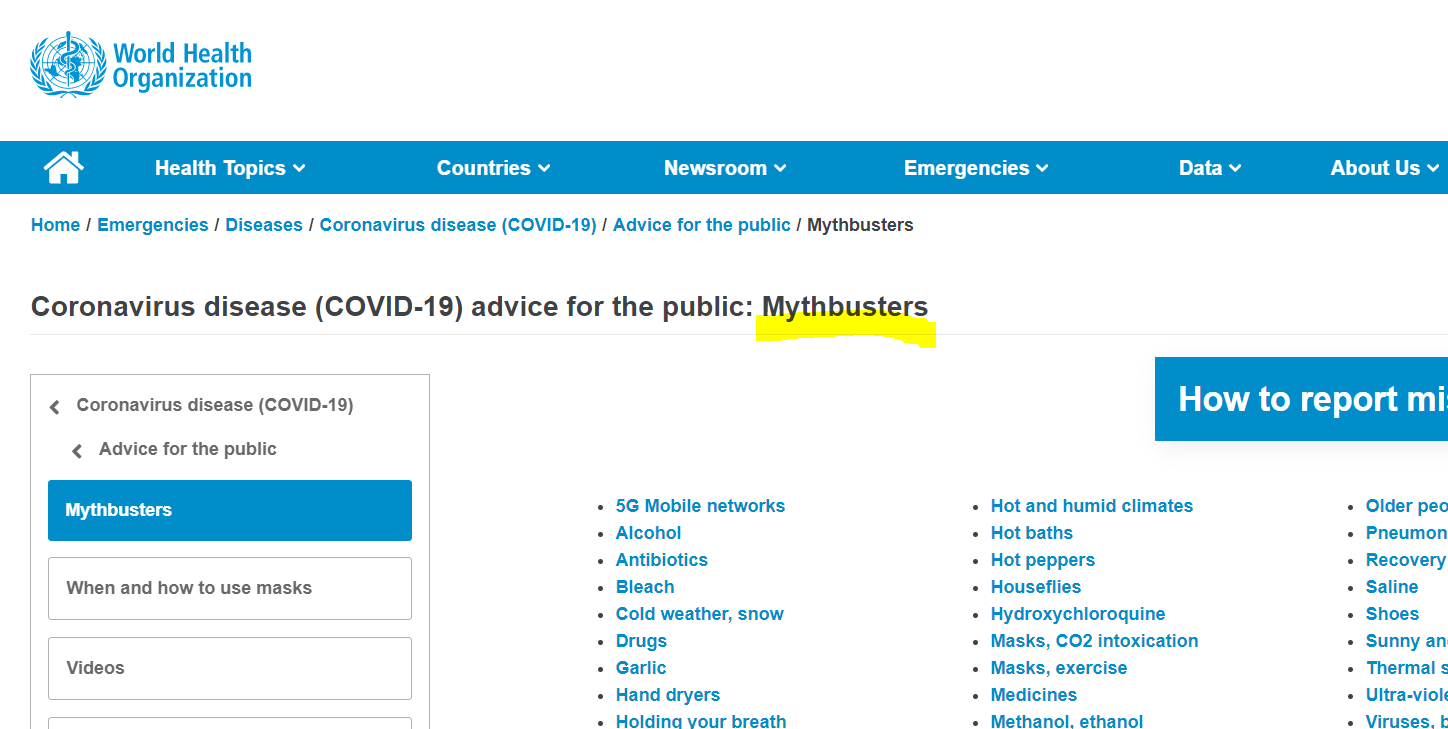1448x729 pixels.
Task: Open the Newsroom menu
Action: [x=725, y=168]
